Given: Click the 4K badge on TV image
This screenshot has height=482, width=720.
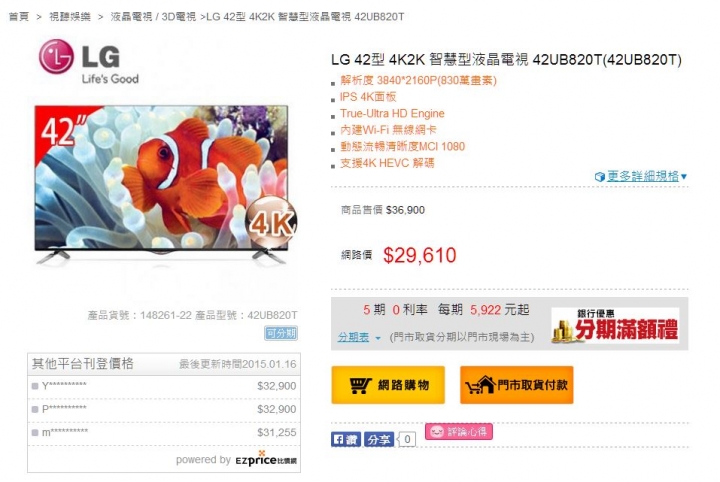Looking at the screenshot, I should [272, 223].
